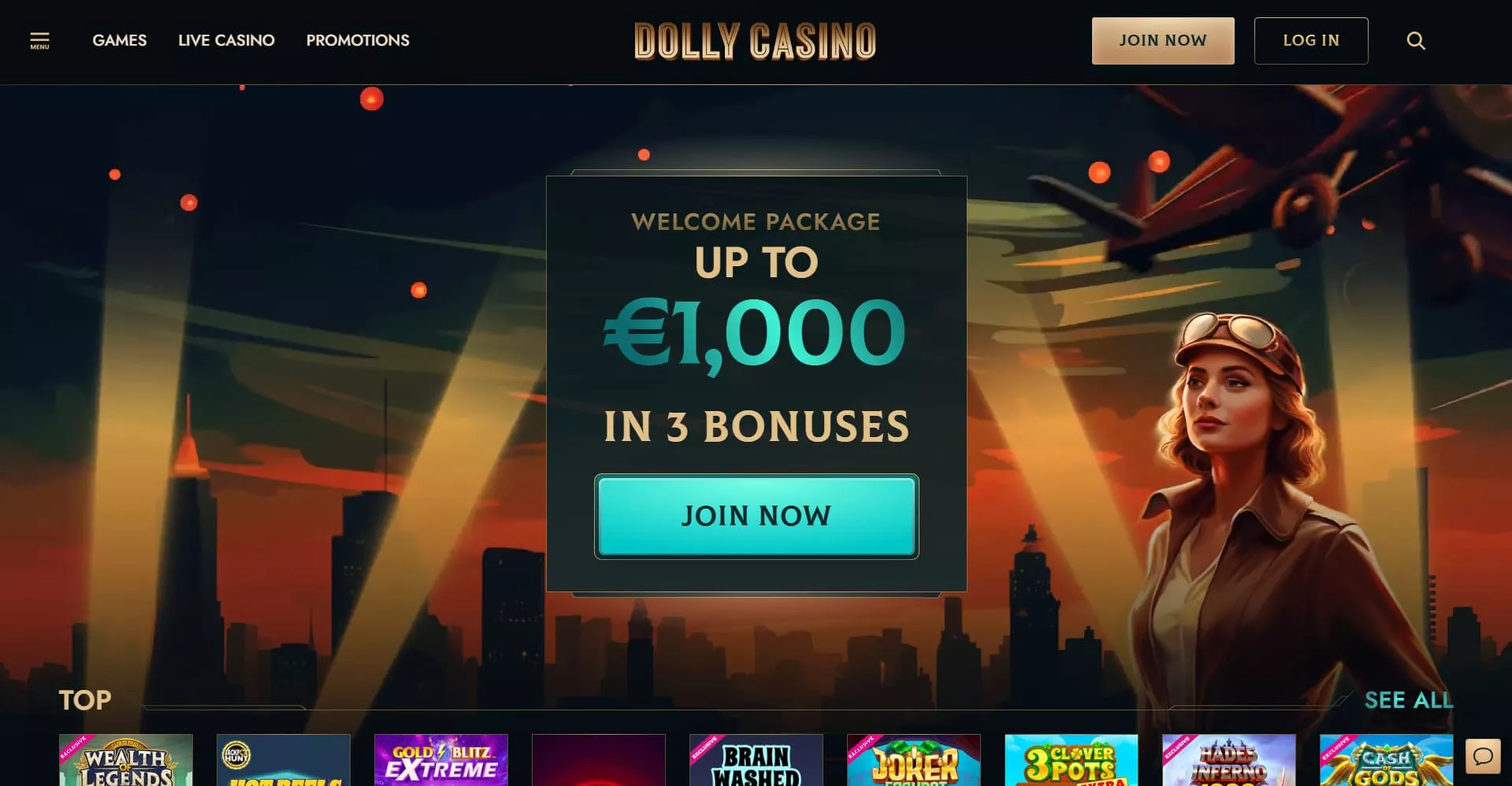Viewport: 1512px width, 786px height.
Task: Follow the See All link
Action: pyautogui.click(x=1409, y=700)
